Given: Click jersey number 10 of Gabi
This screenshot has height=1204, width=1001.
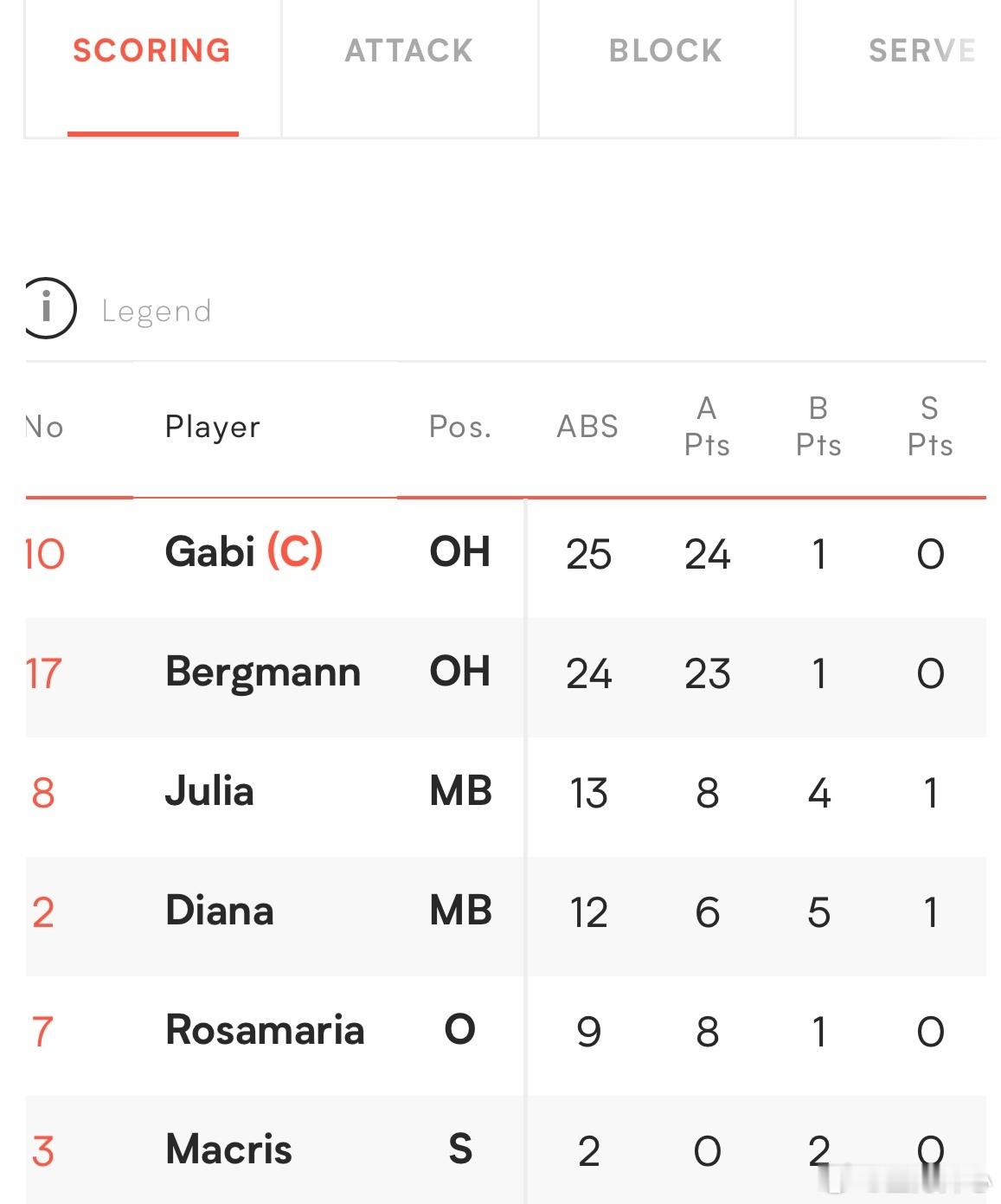Looking at the screenshot, I should pyautogui.click(x=45, y=554).
